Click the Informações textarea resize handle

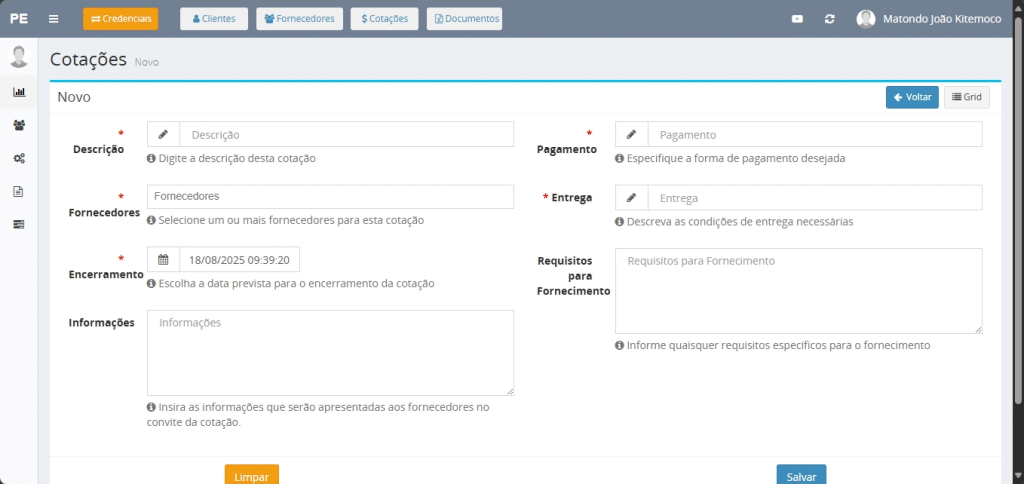pos(510,392)
